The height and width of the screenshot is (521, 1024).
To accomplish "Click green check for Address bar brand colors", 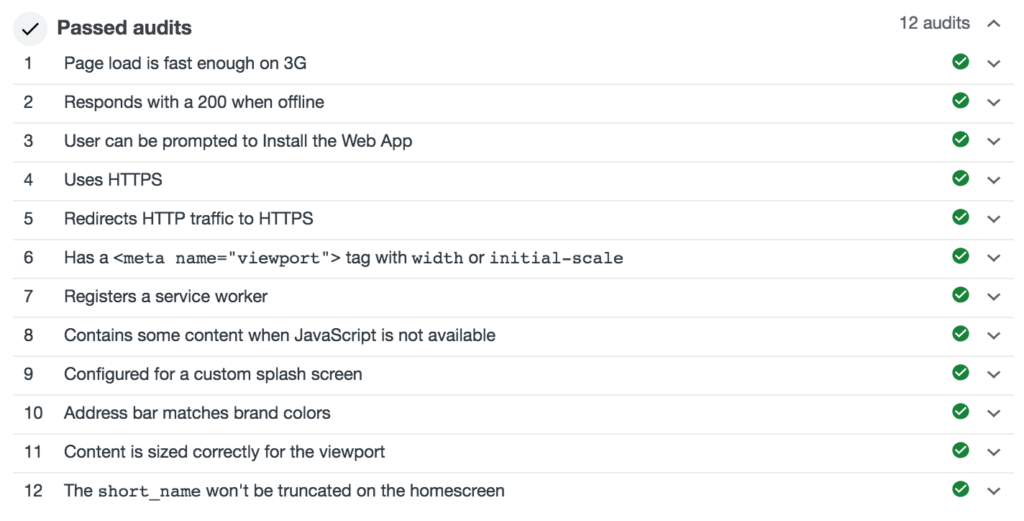I will [x=961, y=411].
